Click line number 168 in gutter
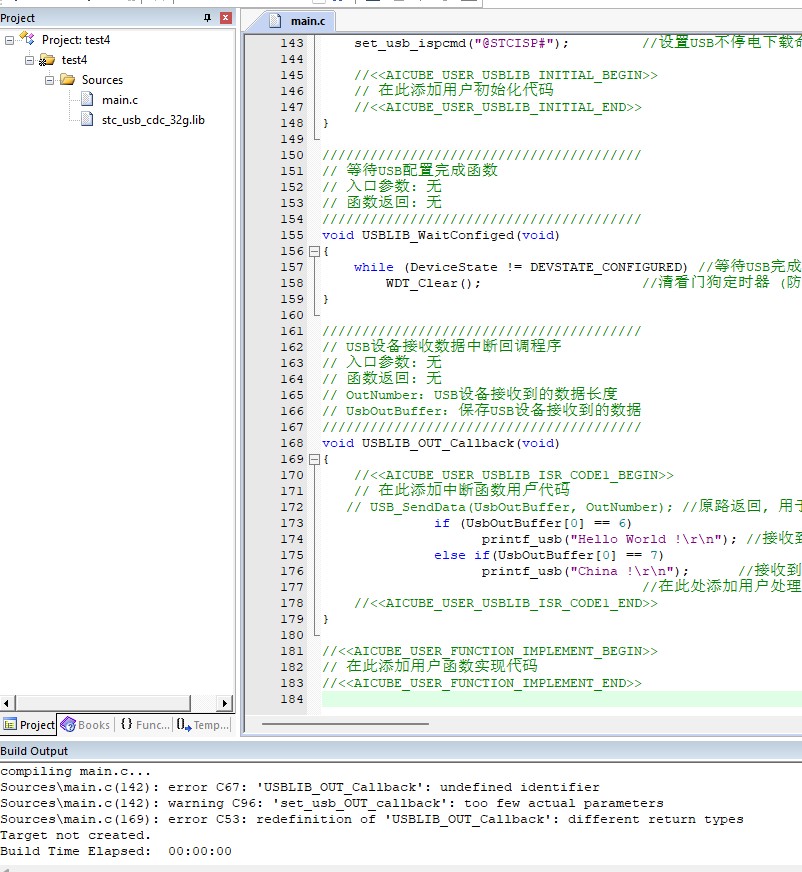The image size is (802, 872). pyautogui.click(x=292, y=443)
